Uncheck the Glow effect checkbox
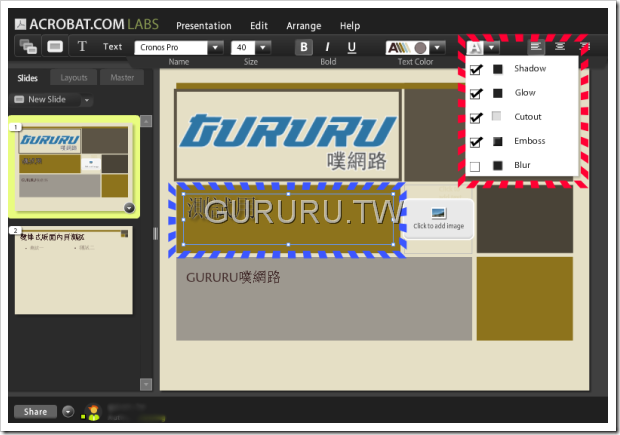This screenshot has width=620, height=435. 475,94
